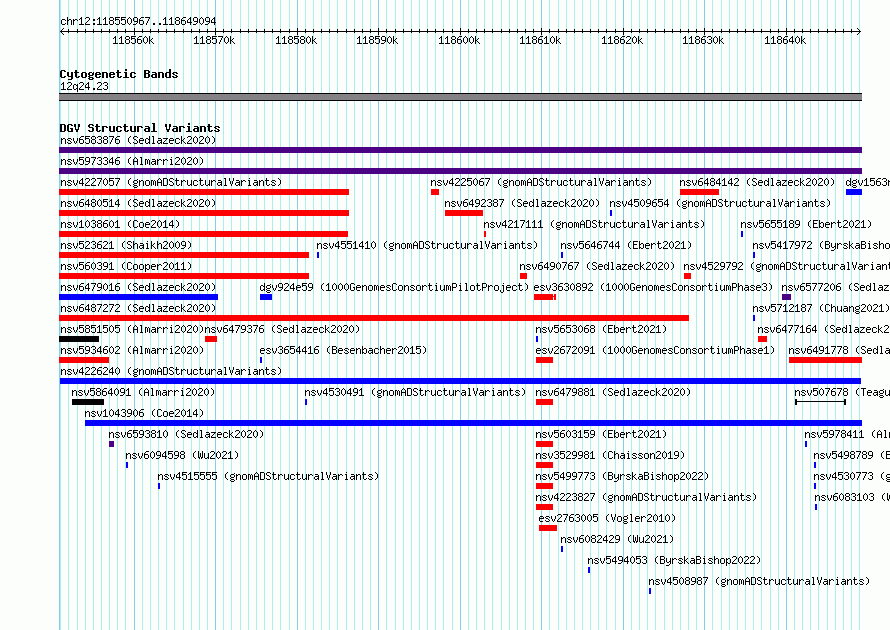This screenshot has height=630, width=890.
Task: Select the Cytogenetic Bands track title
Action: 119,74
